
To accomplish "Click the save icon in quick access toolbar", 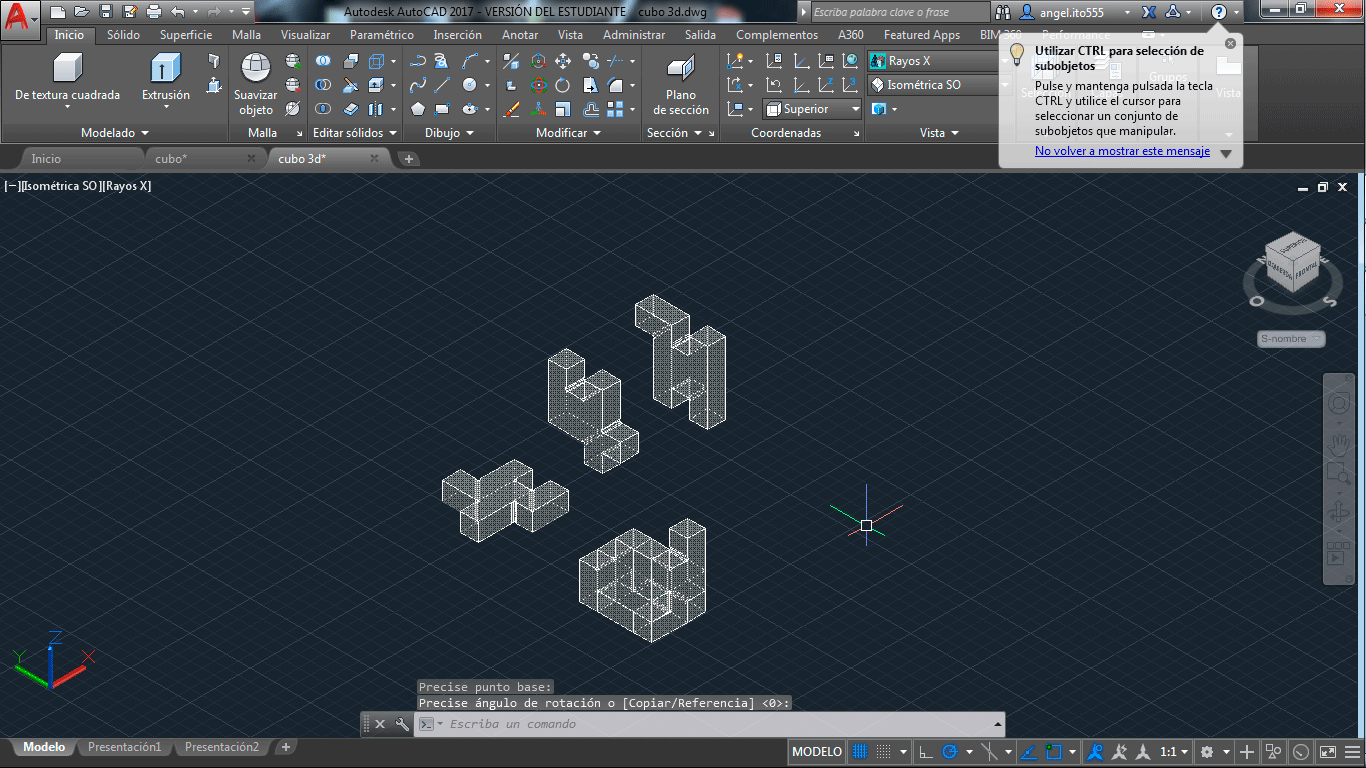I will [105, 12].
